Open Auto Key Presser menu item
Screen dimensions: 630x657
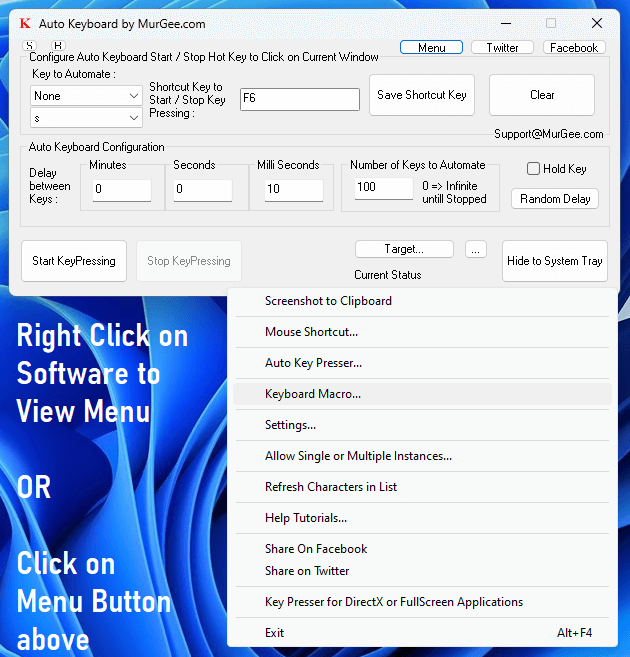pos(313,363)
